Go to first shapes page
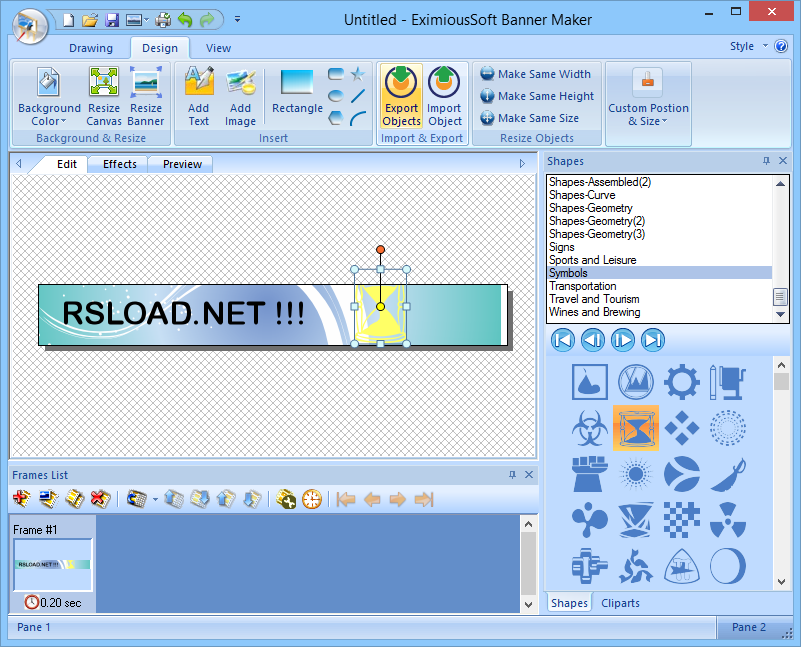Viewport: 801px width, 647px height. click(563, 340)
